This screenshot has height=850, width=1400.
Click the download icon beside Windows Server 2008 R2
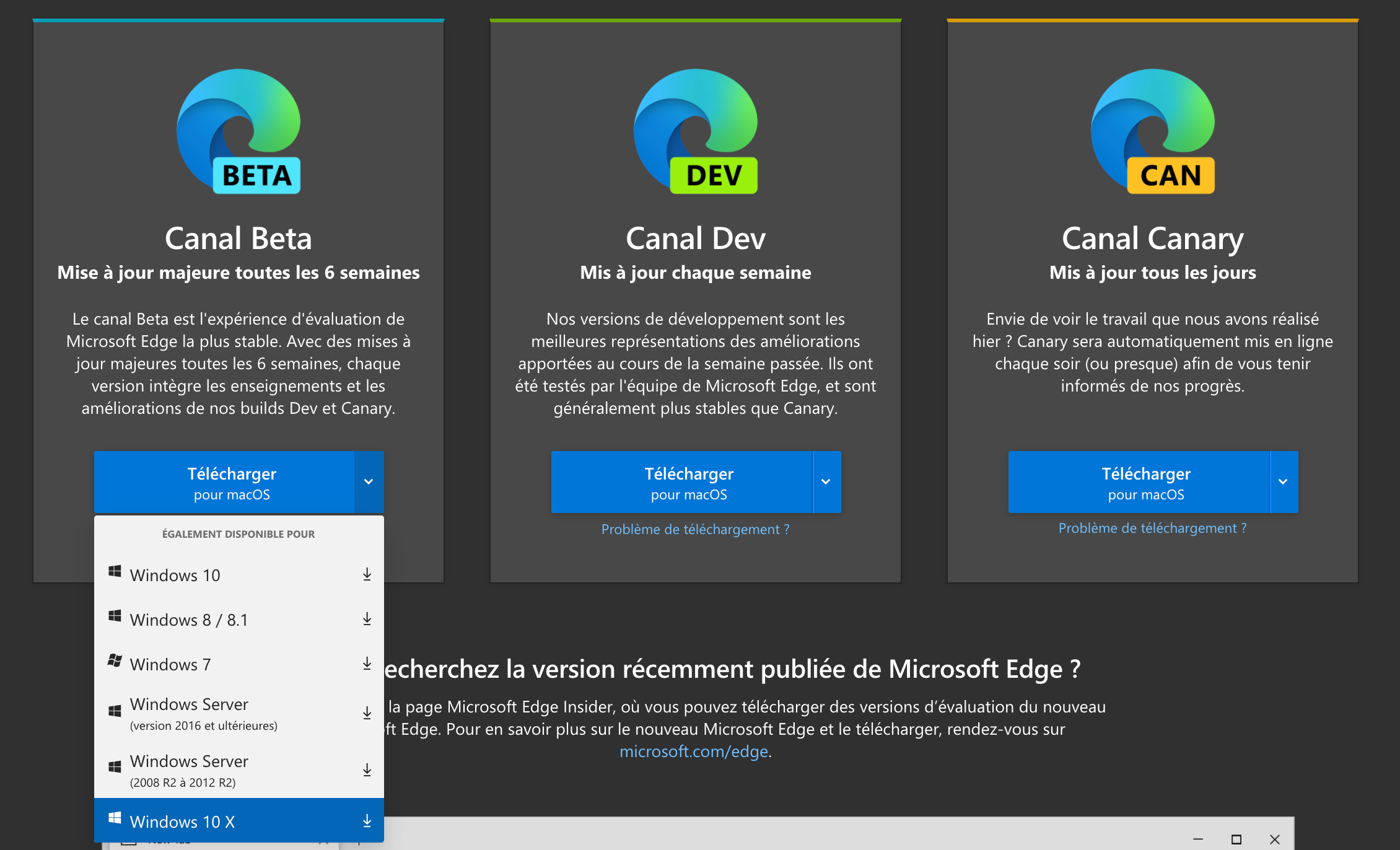pyautogui.click(x=366, y=769)
